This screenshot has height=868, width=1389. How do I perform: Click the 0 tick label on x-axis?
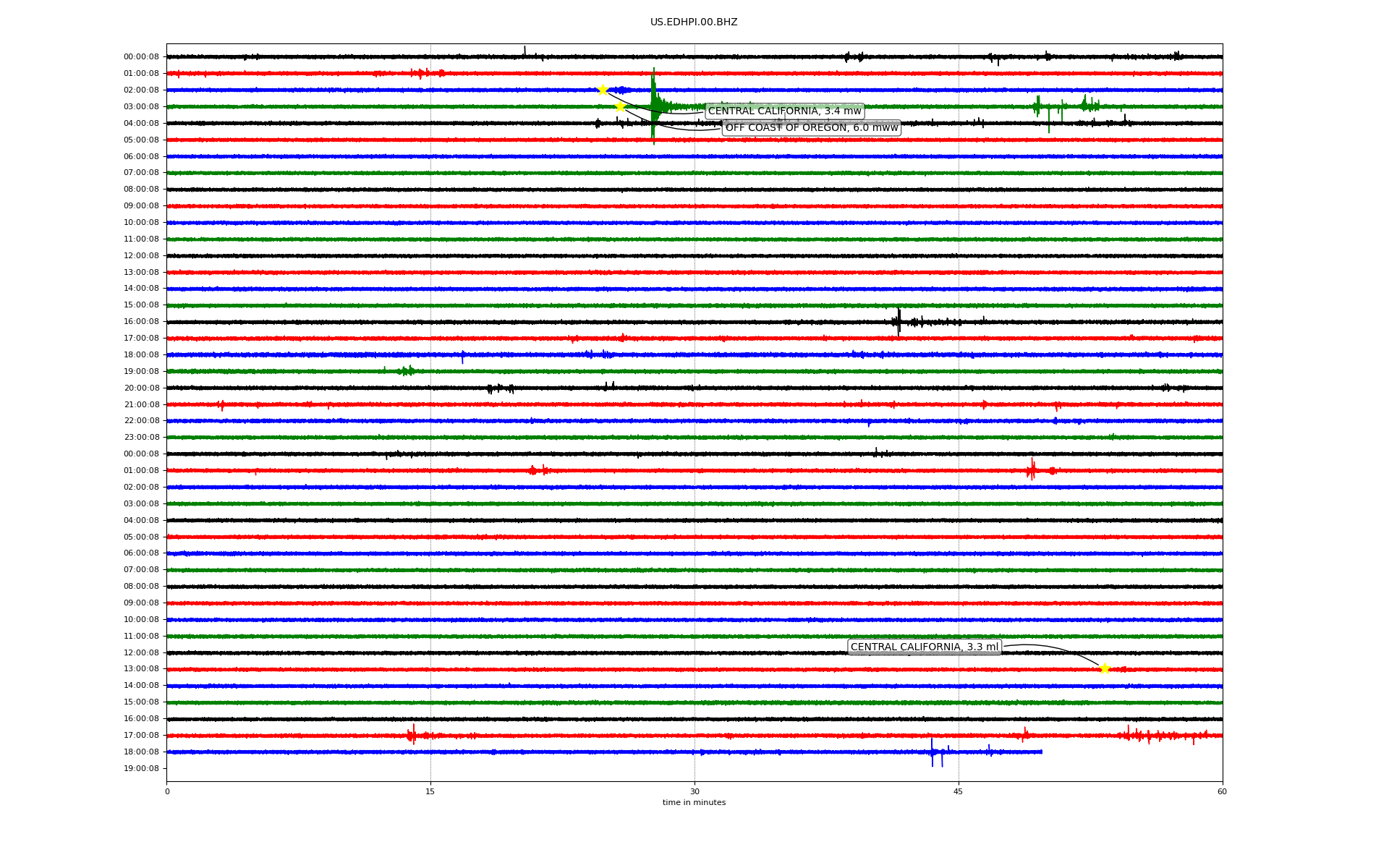coord(167,791)
